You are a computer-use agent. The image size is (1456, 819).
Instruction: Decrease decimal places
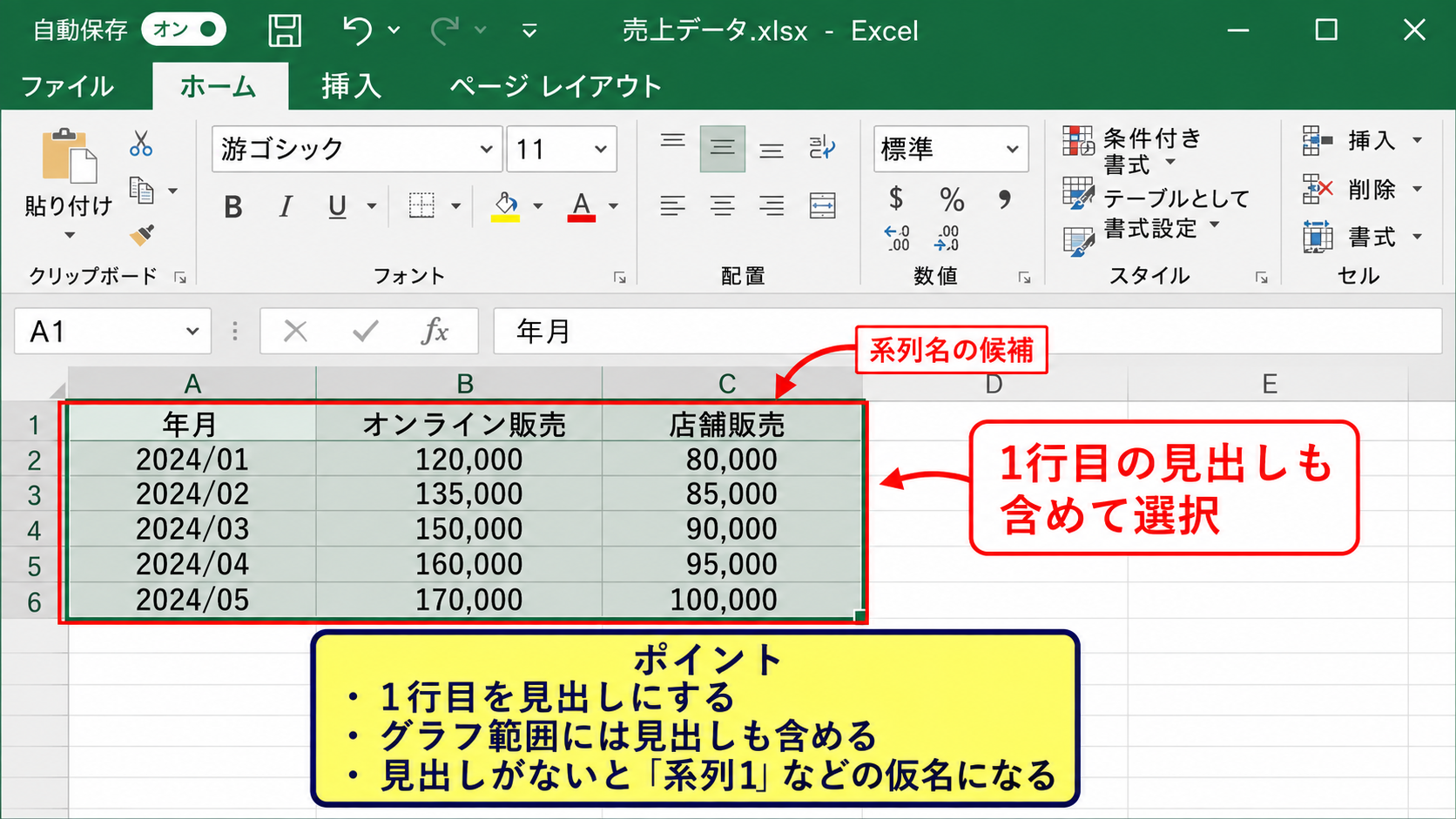click(947, 238)
